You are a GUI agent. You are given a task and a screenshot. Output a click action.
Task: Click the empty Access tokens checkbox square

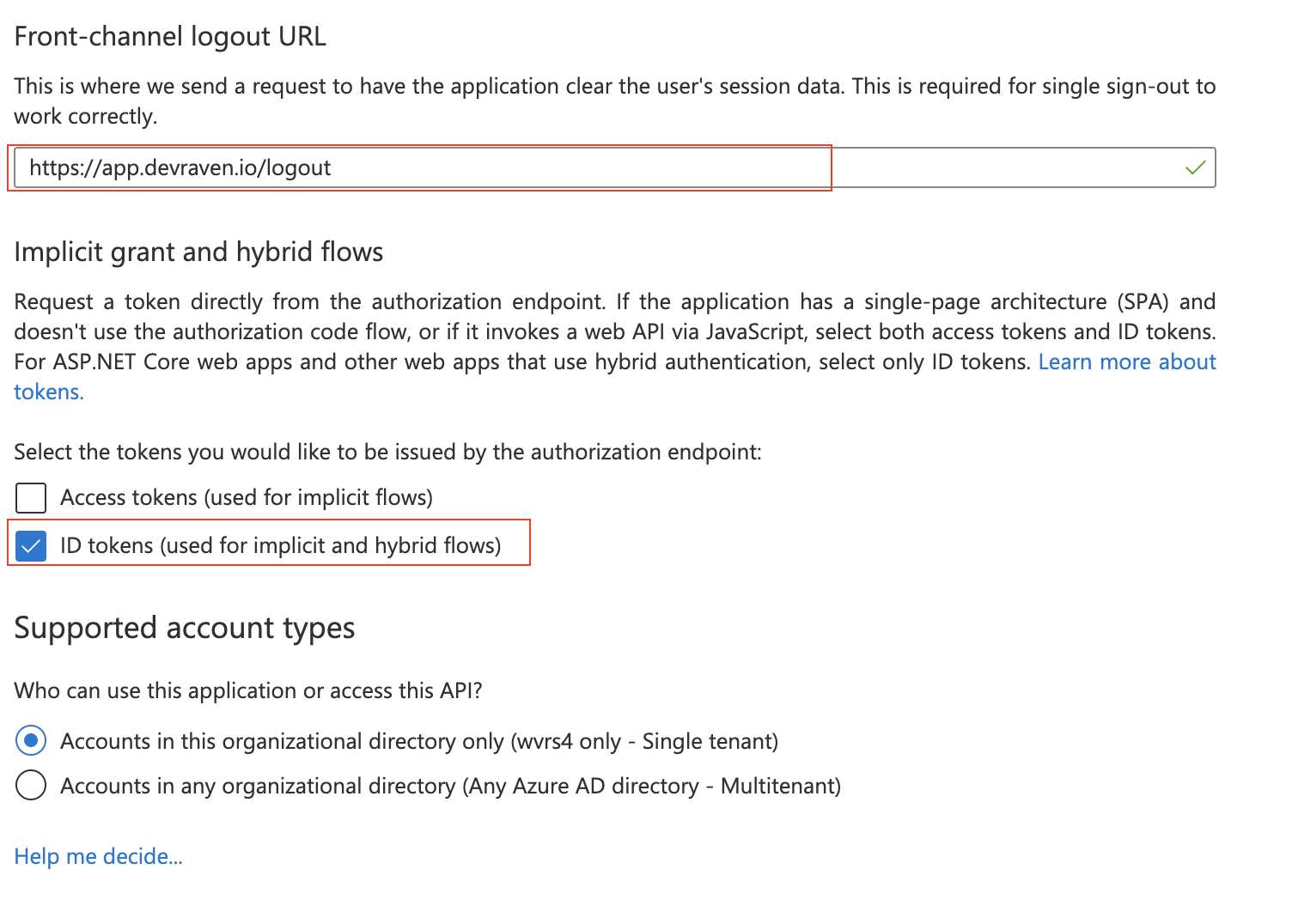click(x=31, y=497)
